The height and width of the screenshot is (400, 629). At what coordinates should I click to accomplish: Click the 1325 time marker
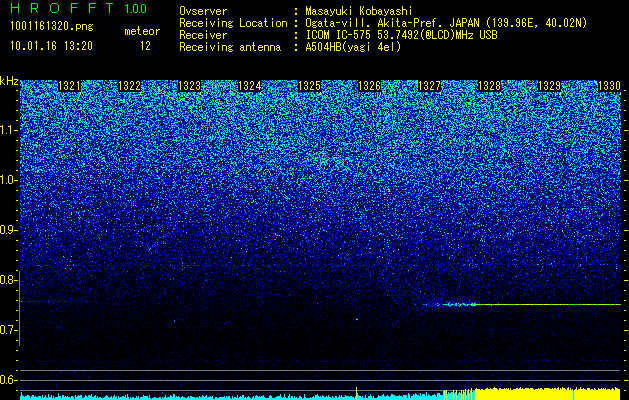310,86
